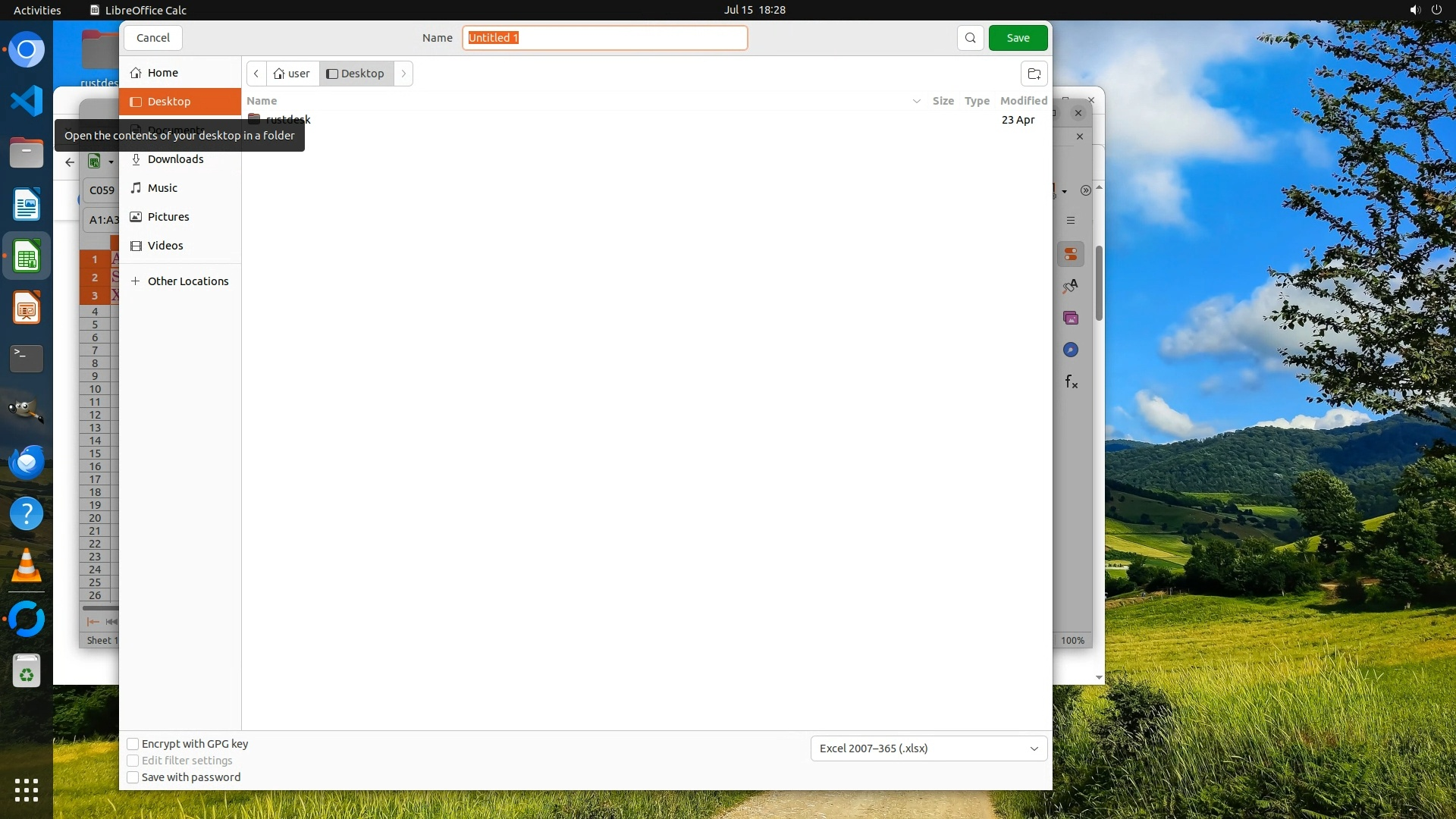Click the search icon in save dialog

[970, 38]
